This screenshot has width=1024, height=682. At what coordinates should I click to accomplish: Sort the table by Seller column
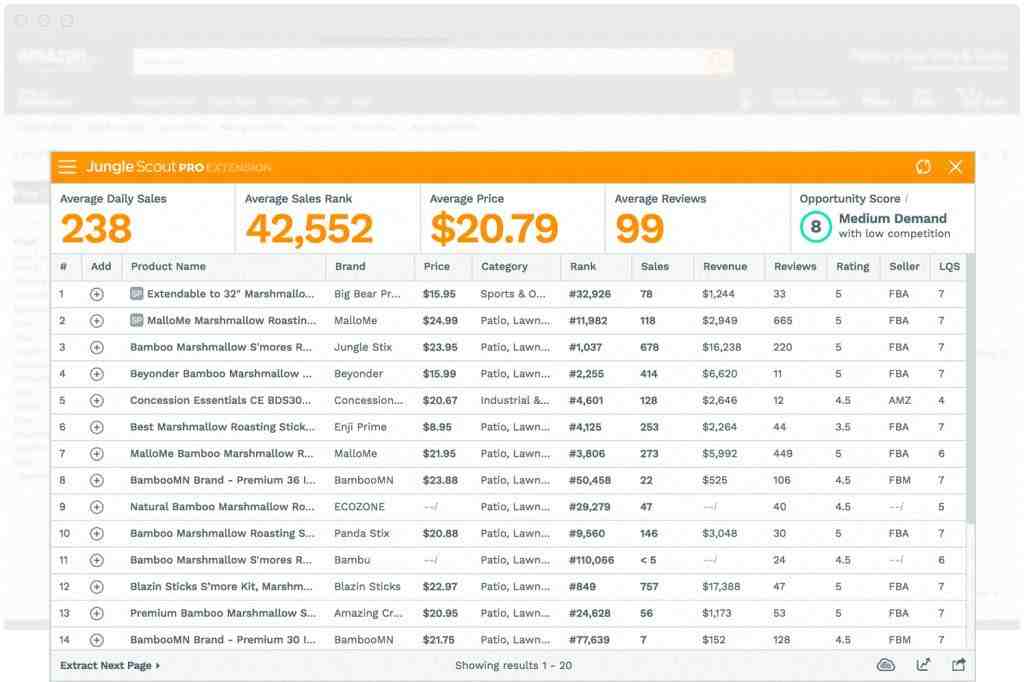point(904,267)
